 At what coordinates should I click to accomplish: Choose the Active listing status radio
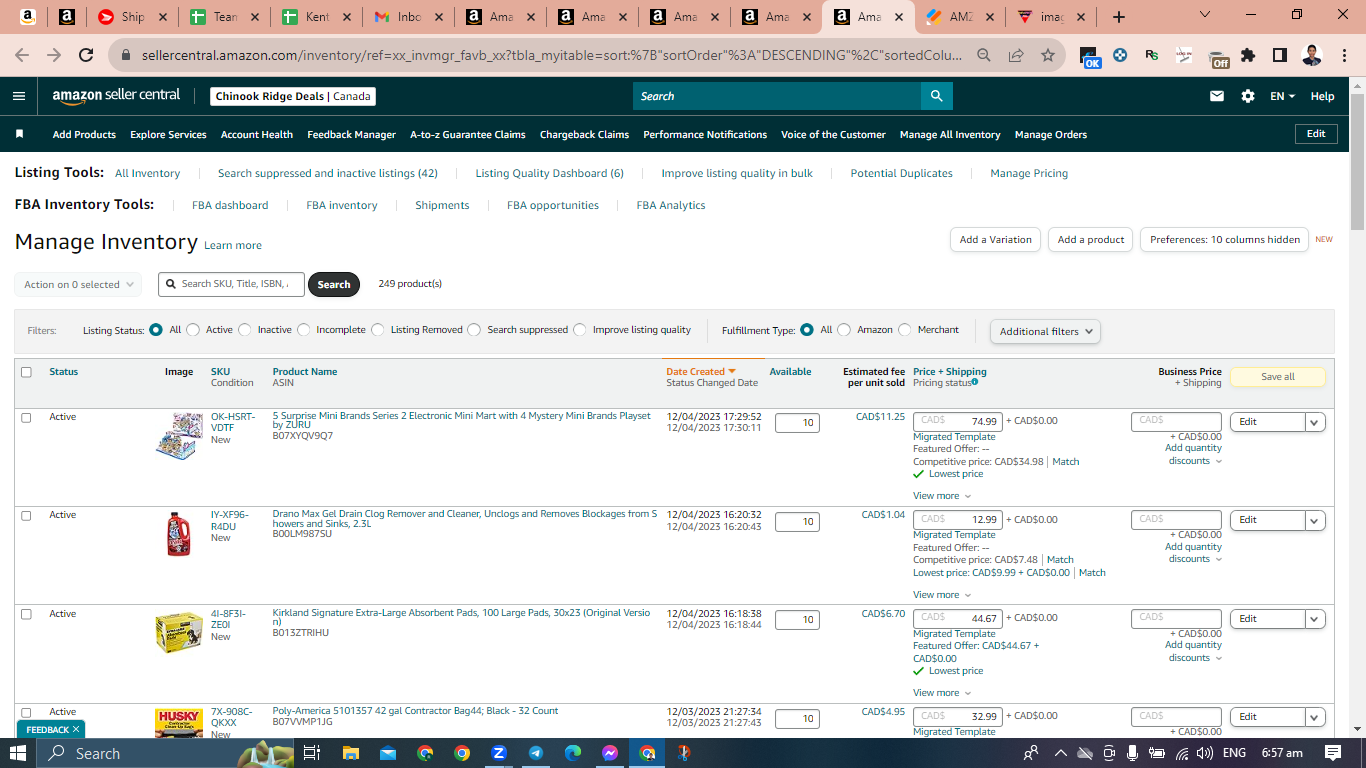[193, 330]
